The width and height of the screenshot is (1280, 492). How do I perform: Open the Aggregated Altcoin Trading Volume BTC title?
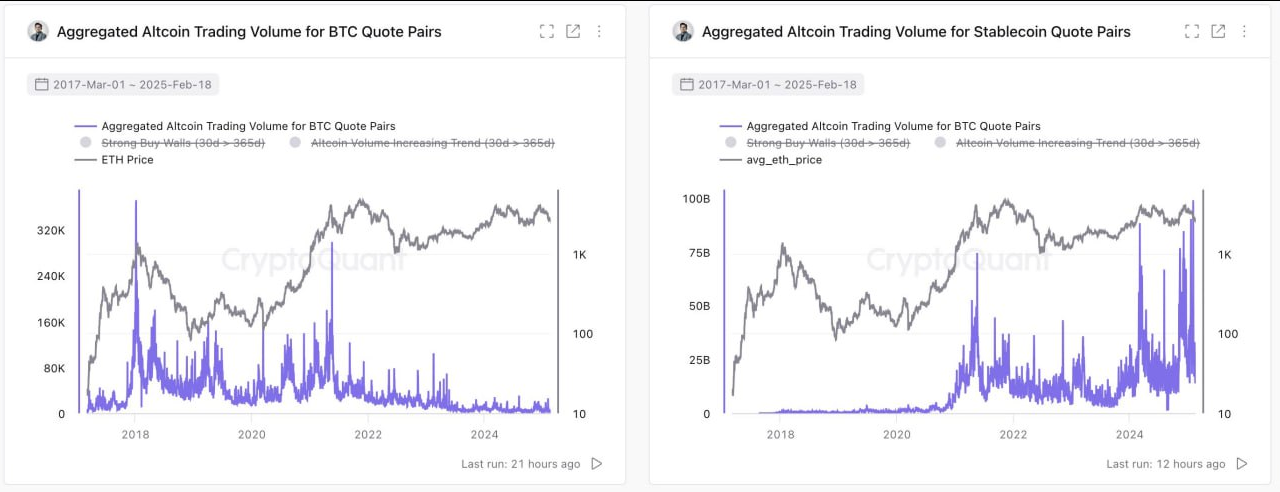coord(249,32)
